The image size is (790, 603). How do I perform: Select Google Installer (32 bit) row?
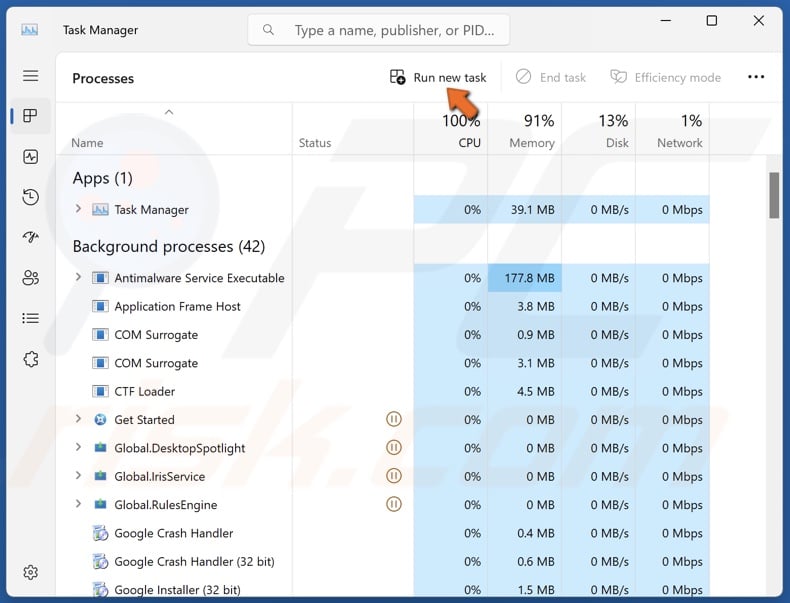382,589
